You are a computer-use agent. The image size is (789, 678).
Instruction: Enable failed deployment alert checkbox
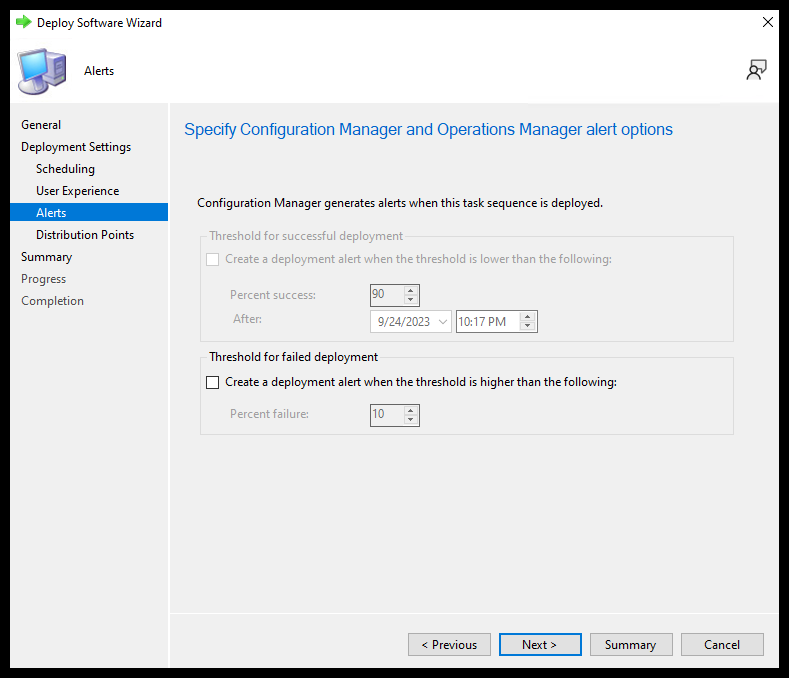coord(212,382)
